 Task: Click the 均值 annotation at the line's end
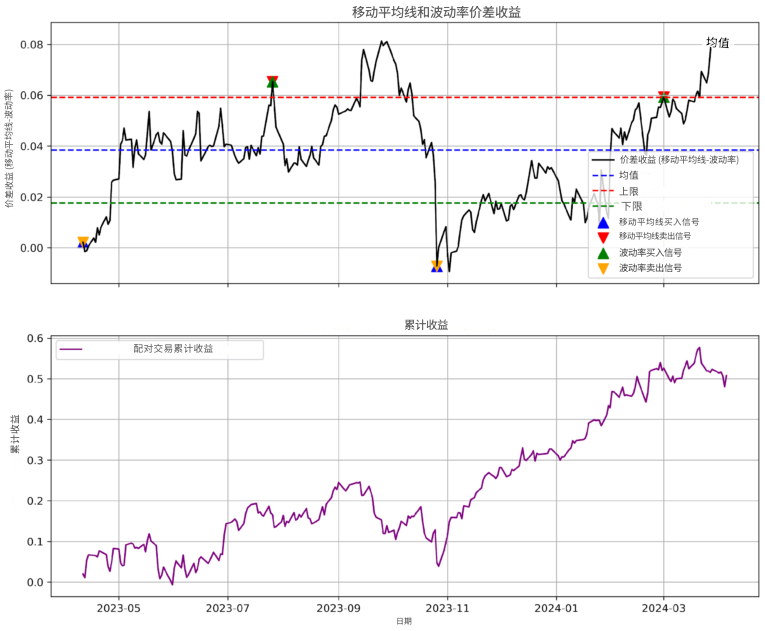pyautogui.click(x=717, y=43)
